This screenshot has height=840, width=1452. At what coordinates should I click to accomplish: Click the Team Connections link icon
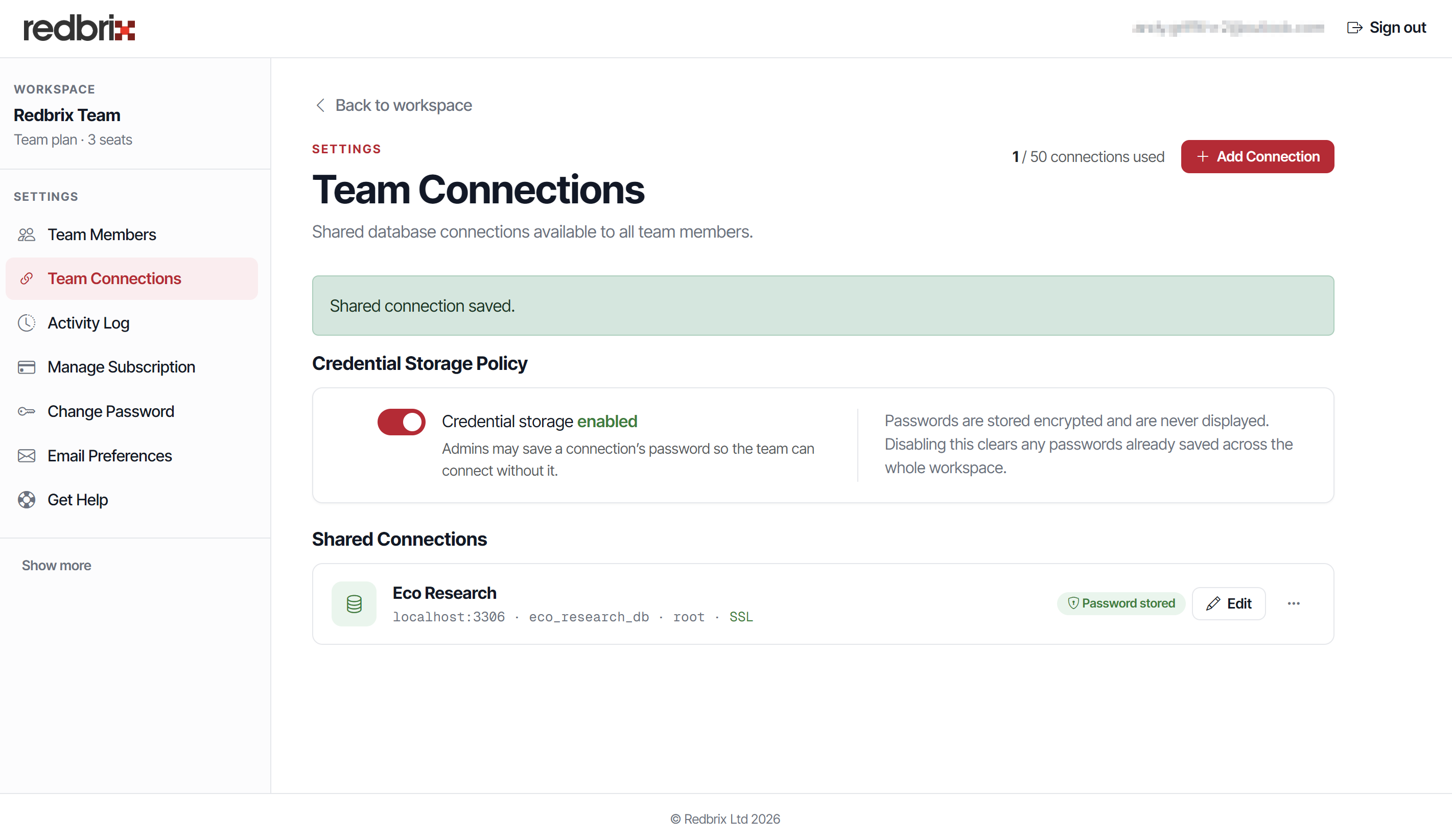(x=27, y=279)
